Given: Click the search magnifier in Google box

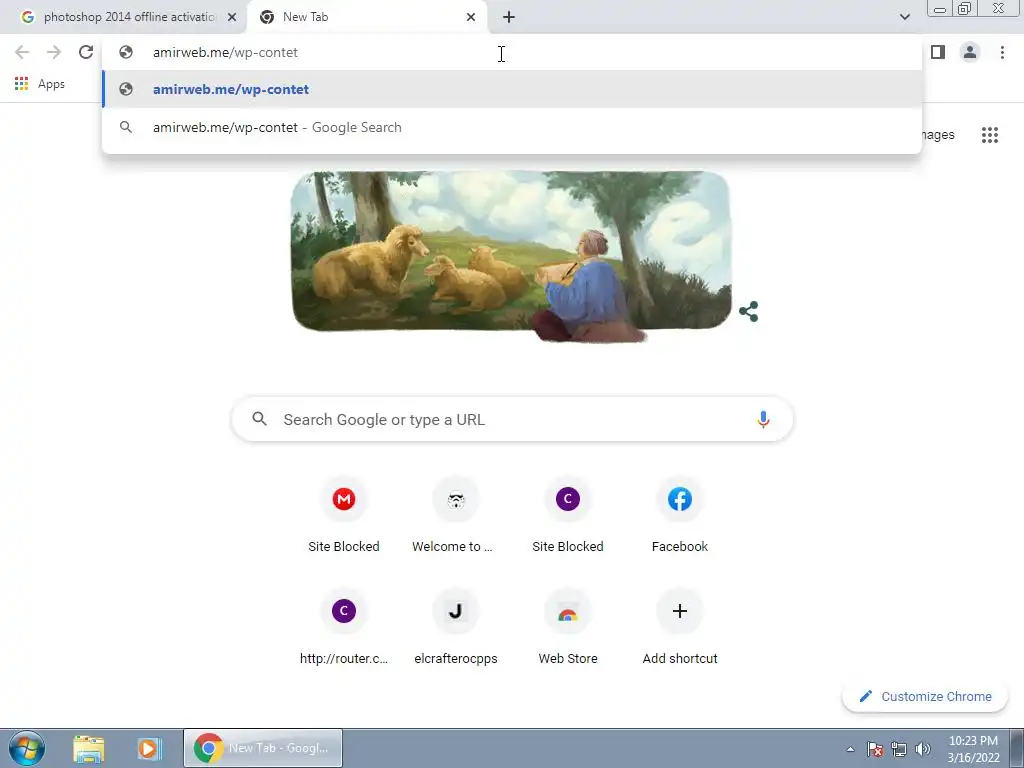Looking at the screenshot, I should [x=260, y=419].
